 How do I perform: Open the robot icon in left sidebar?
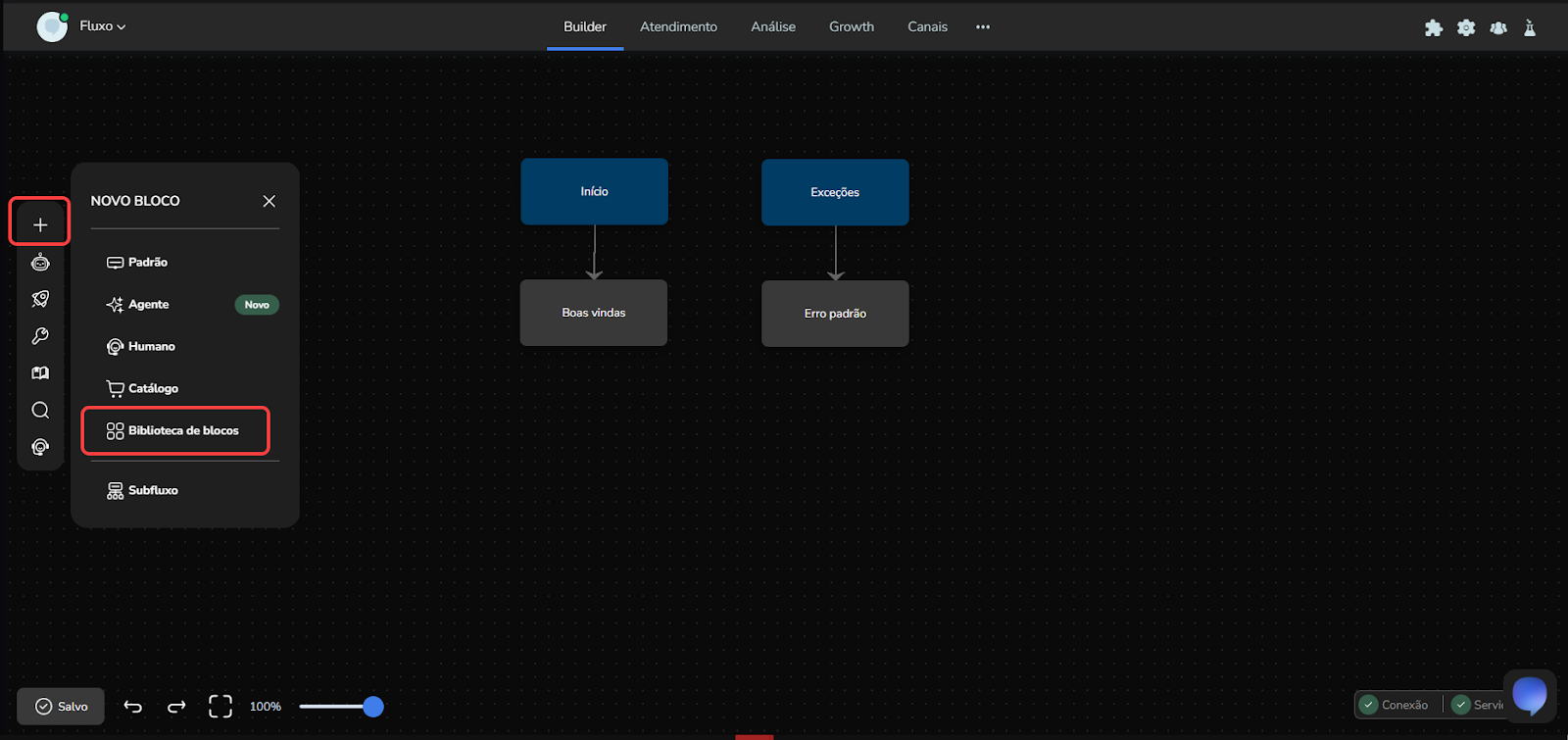pos(40,262)
